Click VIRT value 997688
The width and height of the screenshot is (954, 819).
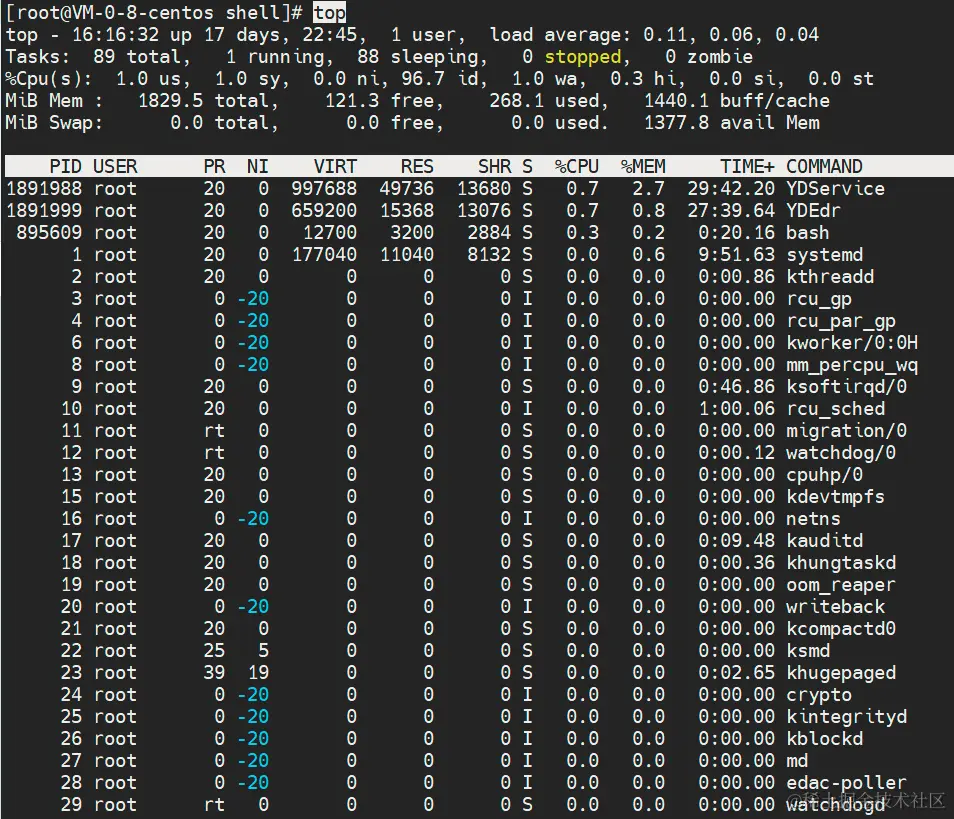324,189
